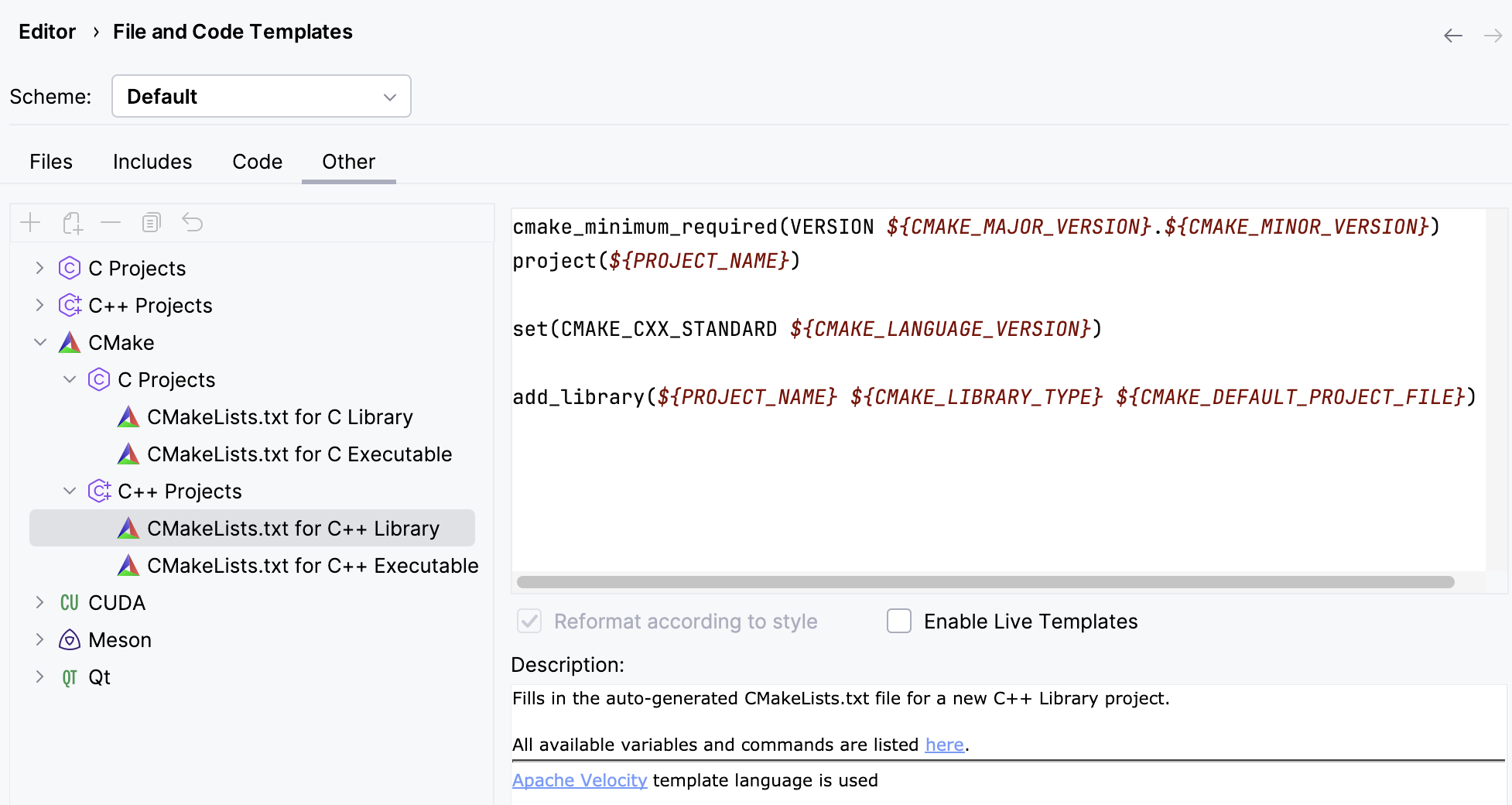Collapse the CMake tree node
Screen dimensions: 1512x805
pos(40,342)
